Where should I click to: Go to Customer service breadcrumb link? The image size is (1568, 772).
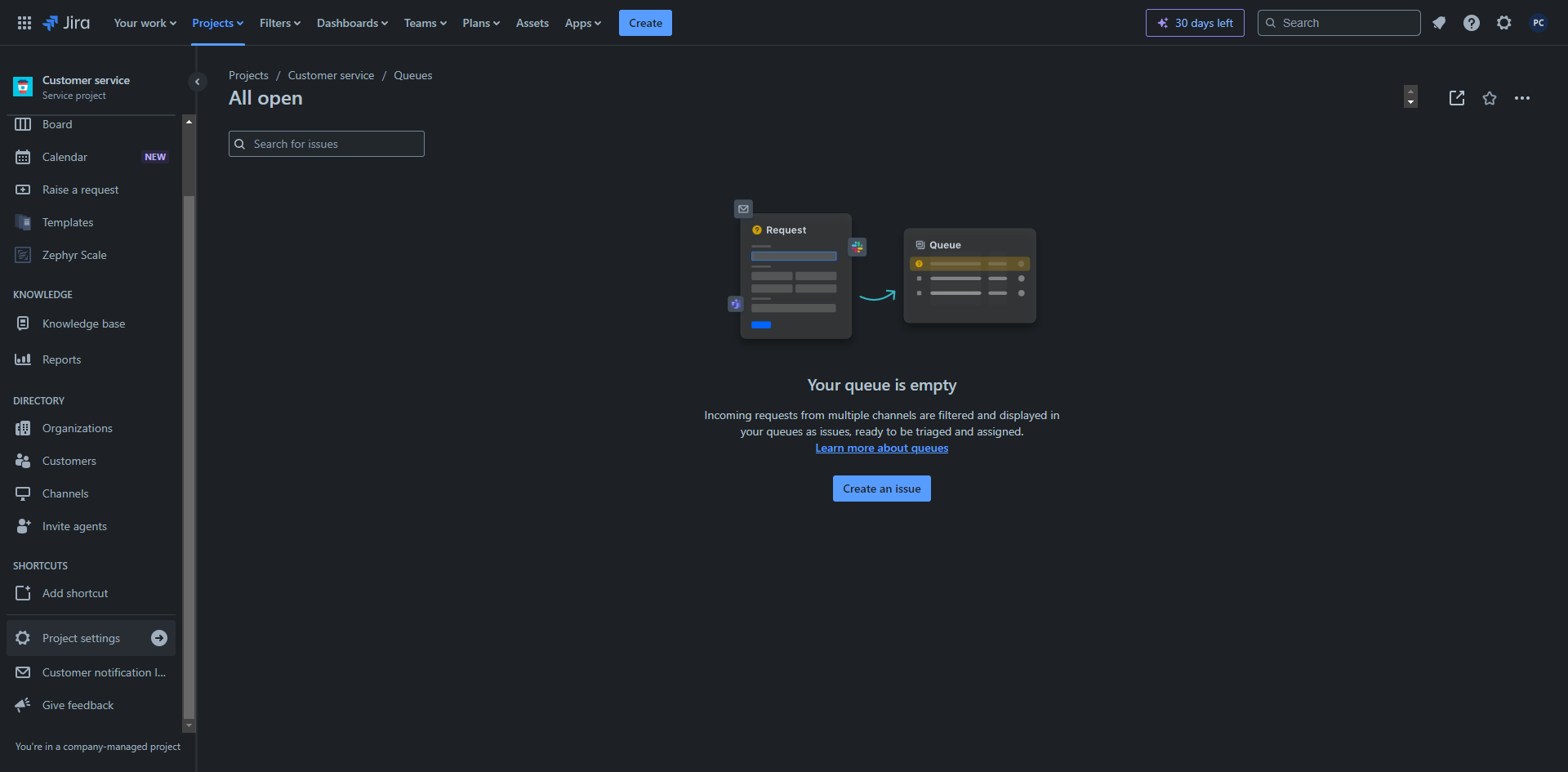(x=331, y=75)
